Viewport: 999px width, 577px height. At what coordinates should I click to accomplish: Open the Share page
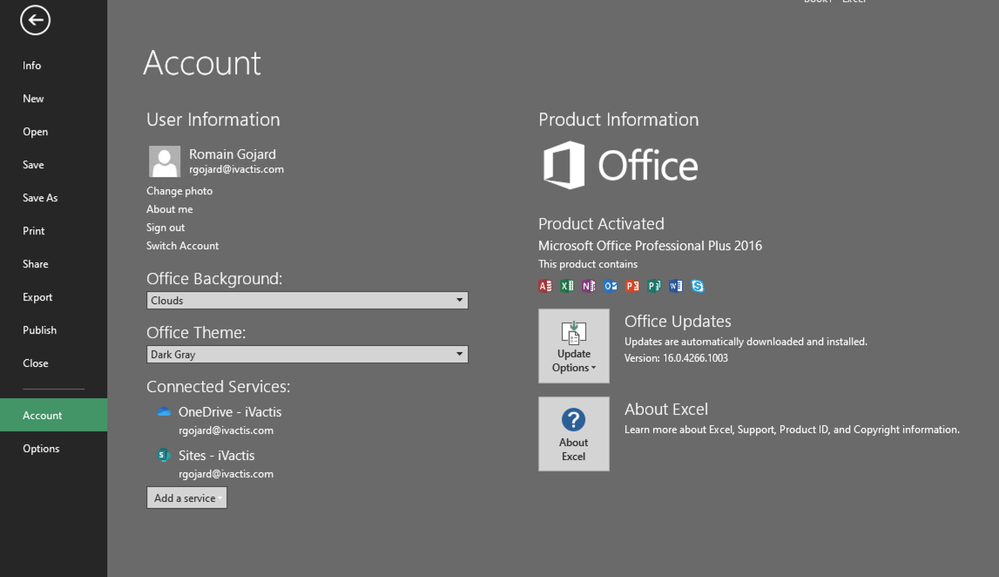(35, 264)
